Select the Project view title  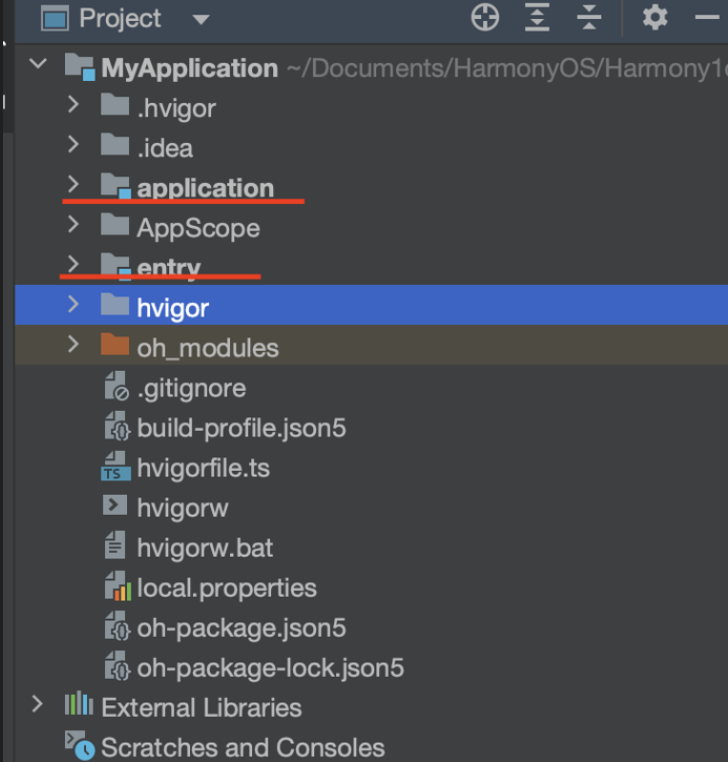tap(120, 18)
